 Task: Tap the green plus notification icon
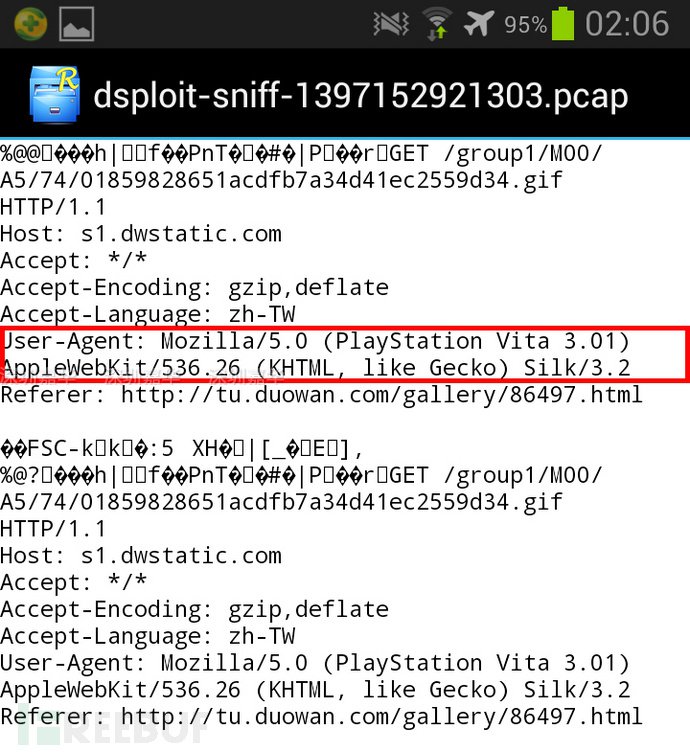tap(31, 24)
